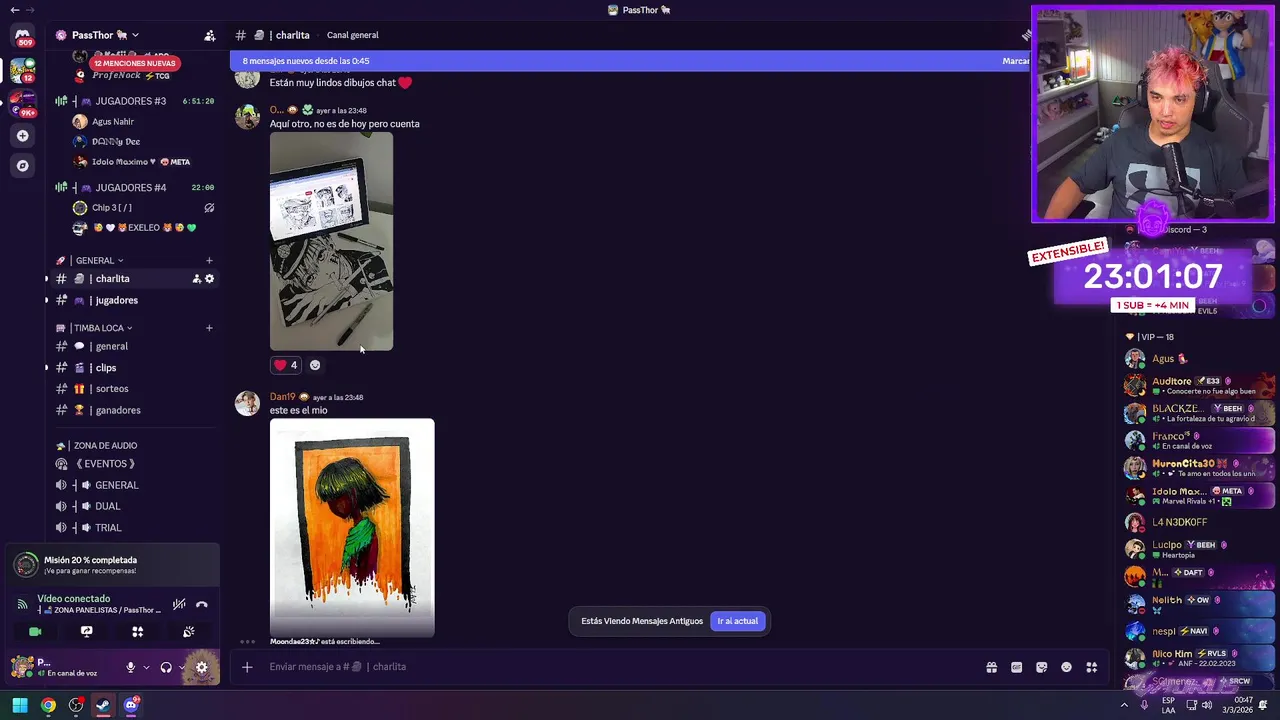
Task: Open Discover servers compass icon
Action: coord(22,165)
